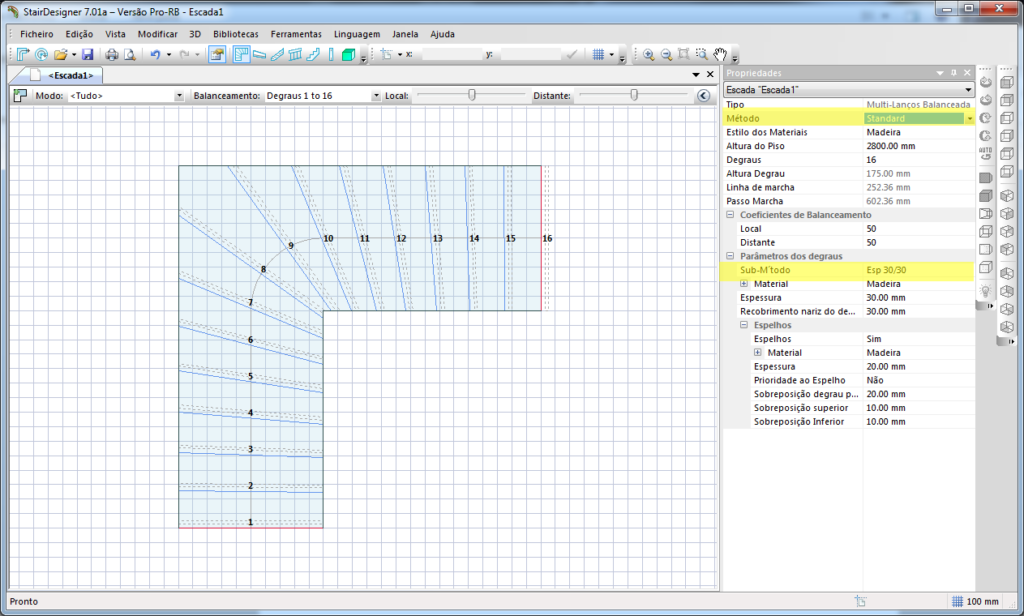The width and height of the screenshot is (1024, 616).
Task: Toggle the Properties panel toolbar button
Action: pyautogui.click(x=216, y=54)
